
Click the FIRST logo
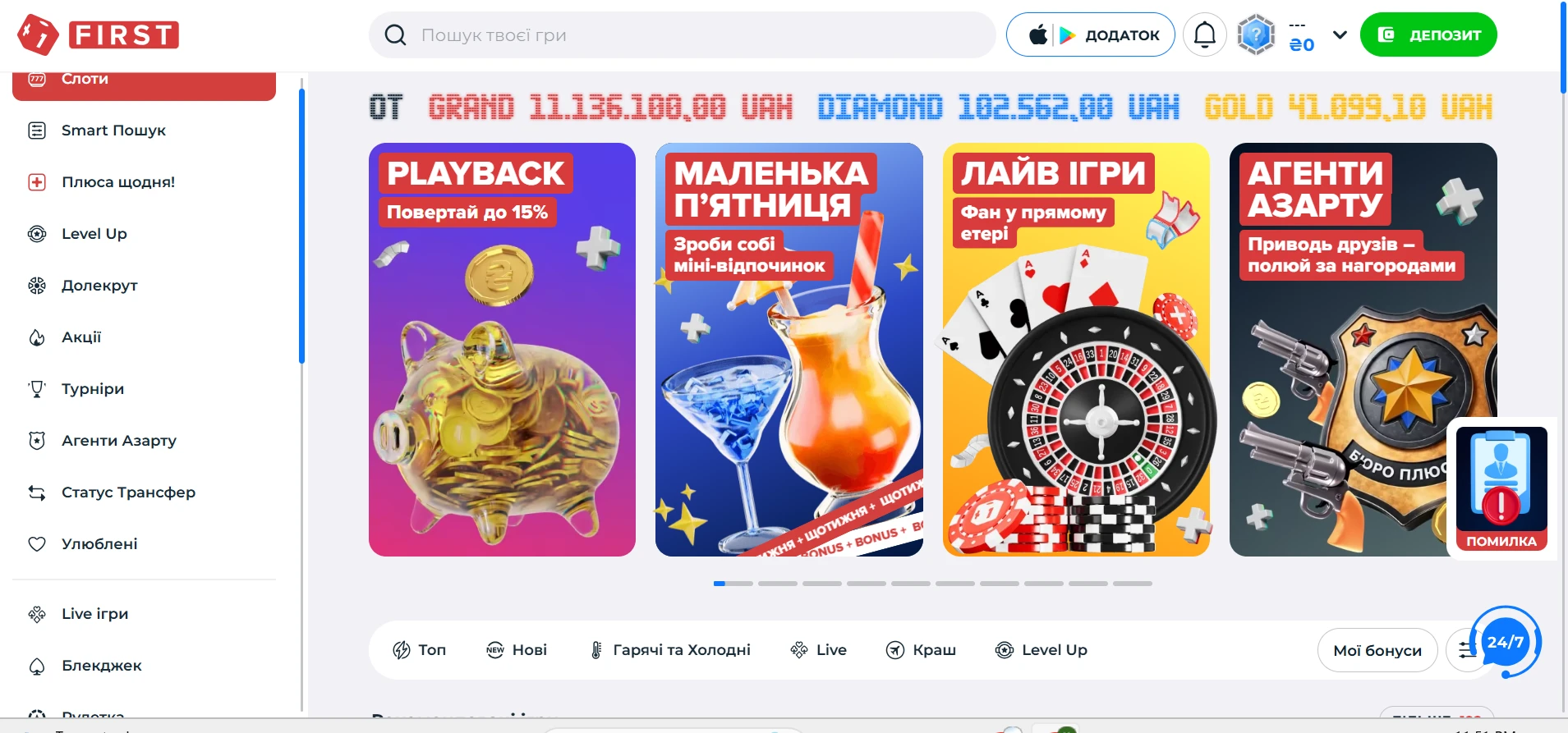98,34
